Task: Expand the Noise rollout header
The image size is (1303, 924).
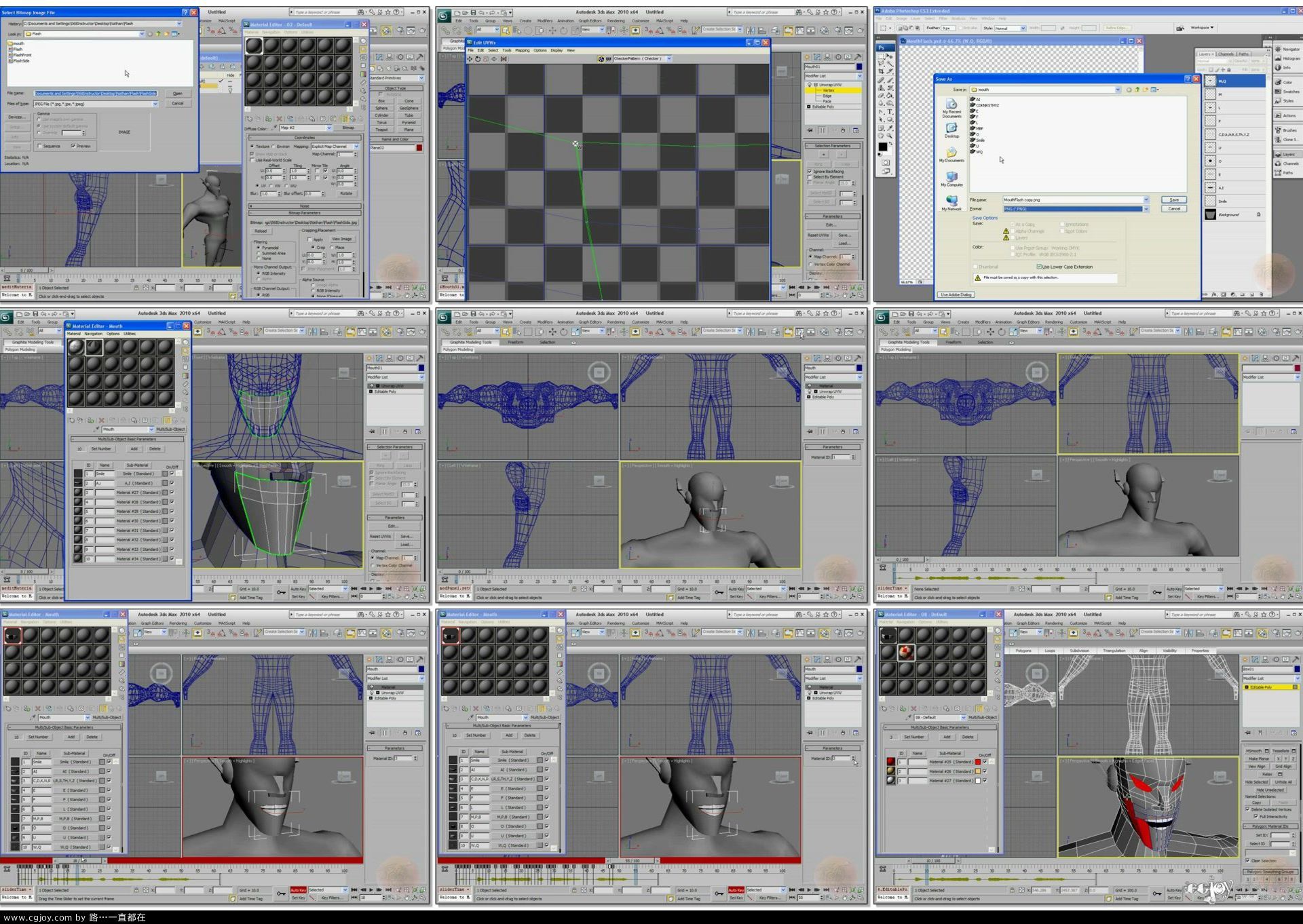Action: pos(305,206)
